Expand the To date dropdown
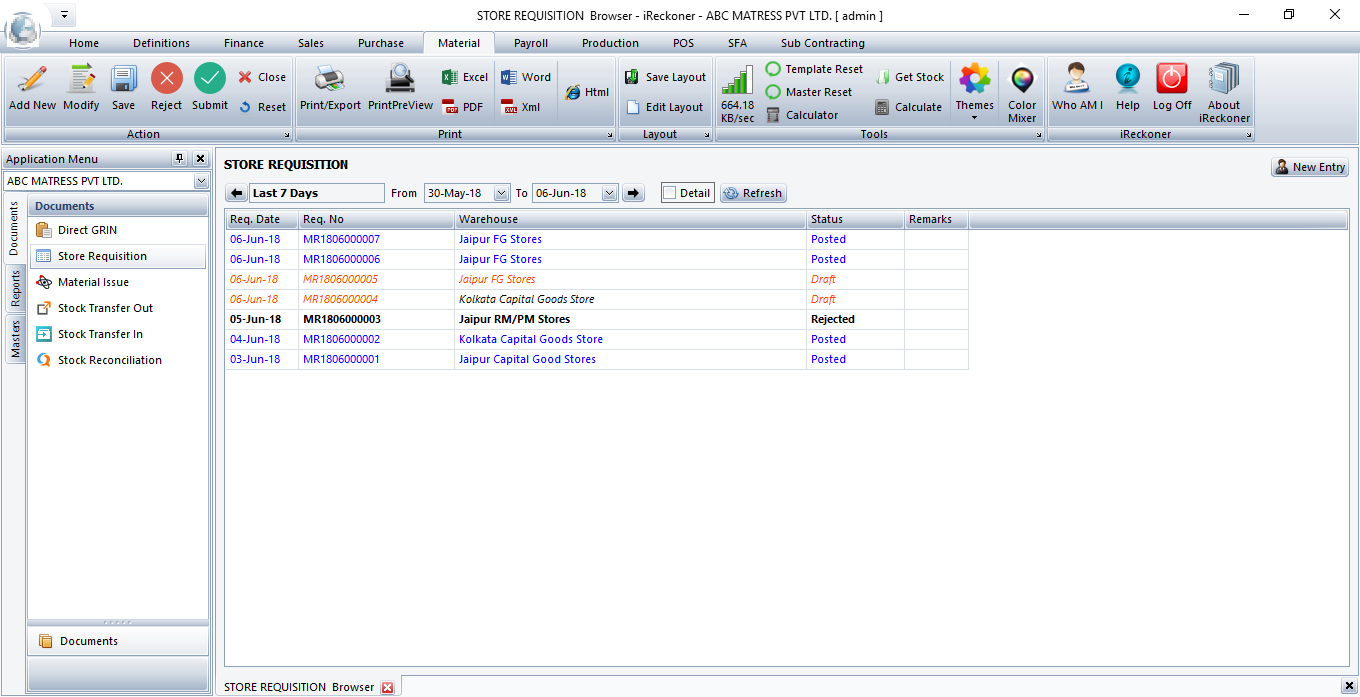Screen dimensions: 1360x697 tap(609, 193)
